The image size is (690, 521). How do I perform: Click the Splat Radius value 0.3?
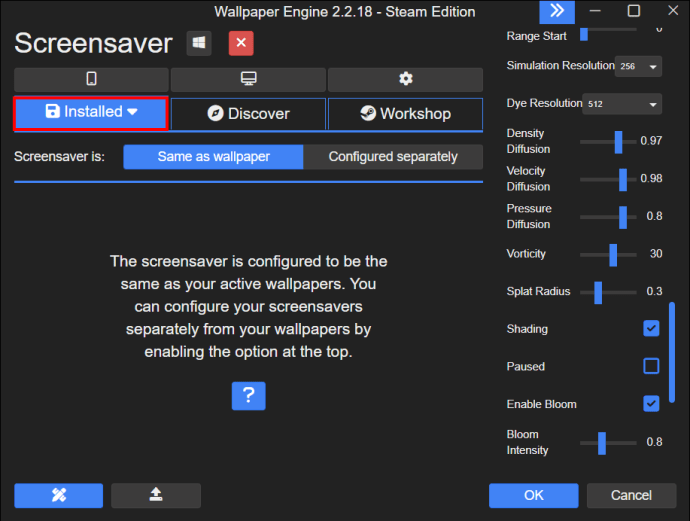[x=654, y=291]
